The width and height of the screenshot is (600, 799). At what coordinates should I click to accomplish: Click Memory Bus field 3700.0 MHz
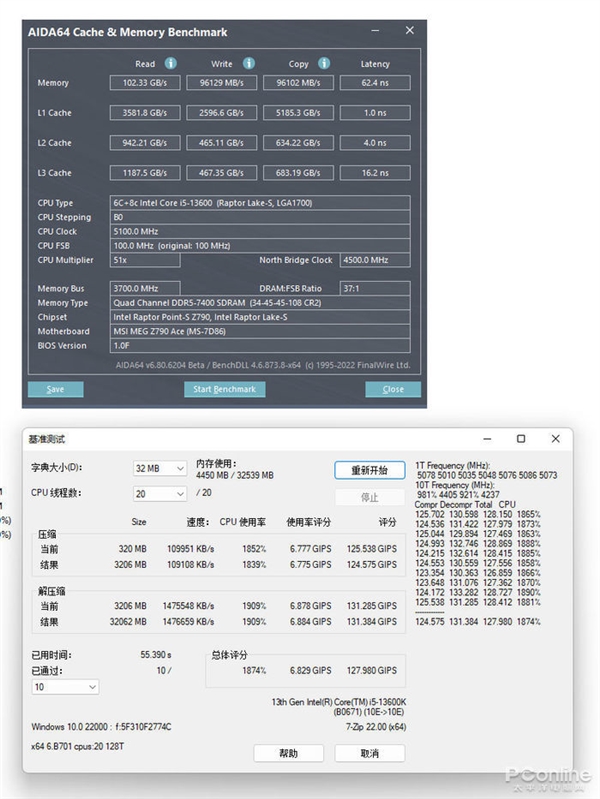[145, 288]
